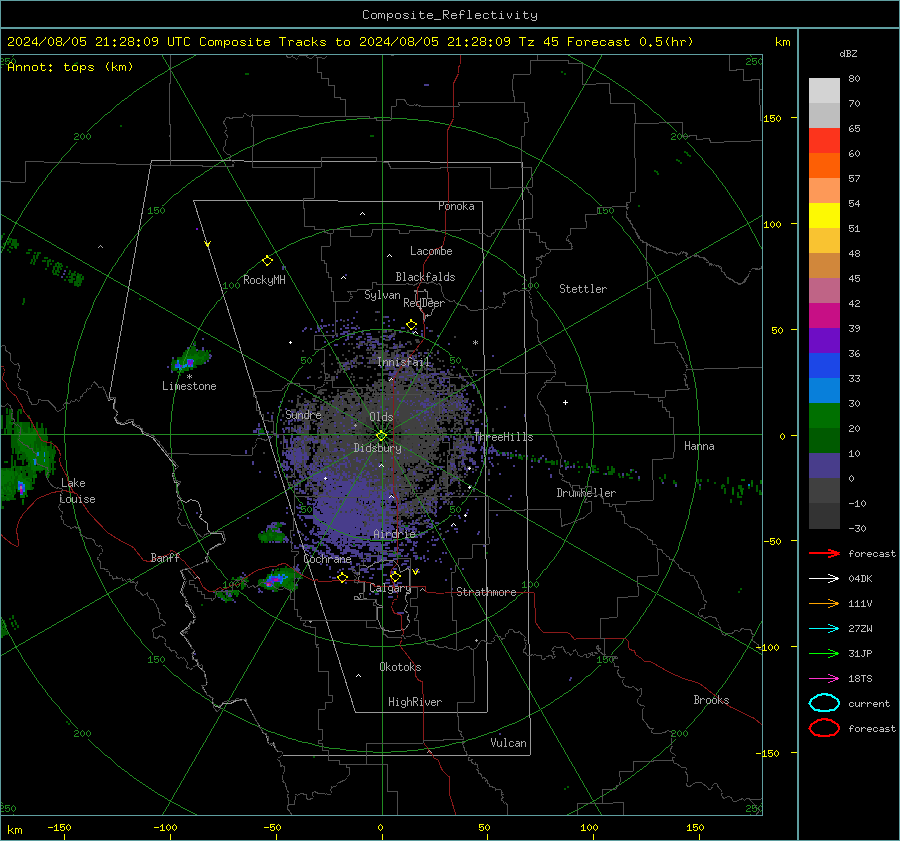Click the Composite_Reflectivity title
This screenshot has width=900, height=841.
pos(449,15)
